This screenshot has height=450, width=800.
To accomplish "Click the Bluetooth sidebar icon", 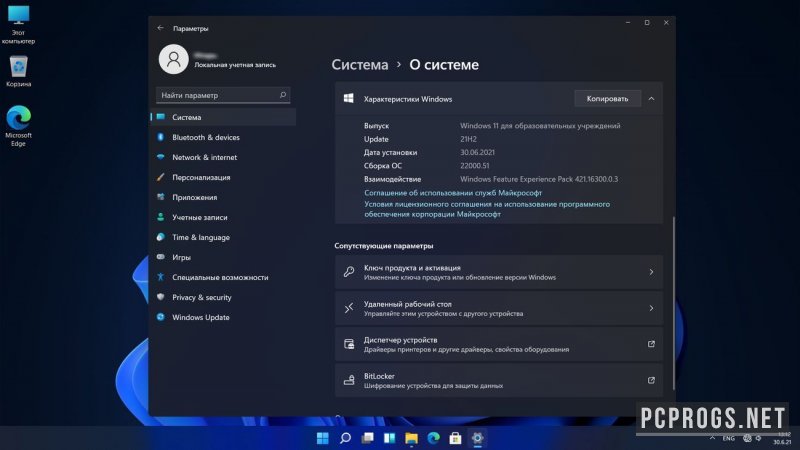I will (x=161, y=137).
